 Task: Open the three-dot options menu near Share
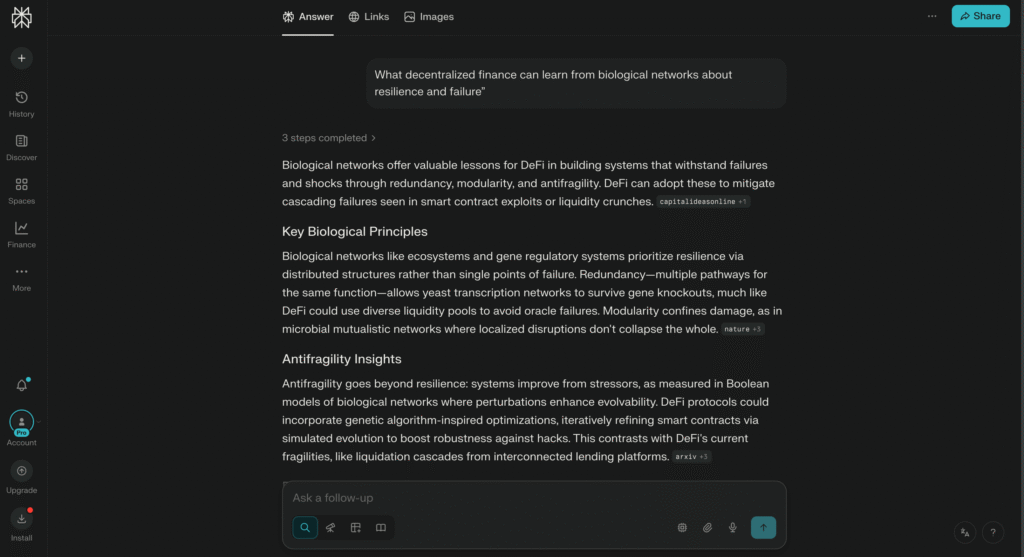[x=932, y=16]
